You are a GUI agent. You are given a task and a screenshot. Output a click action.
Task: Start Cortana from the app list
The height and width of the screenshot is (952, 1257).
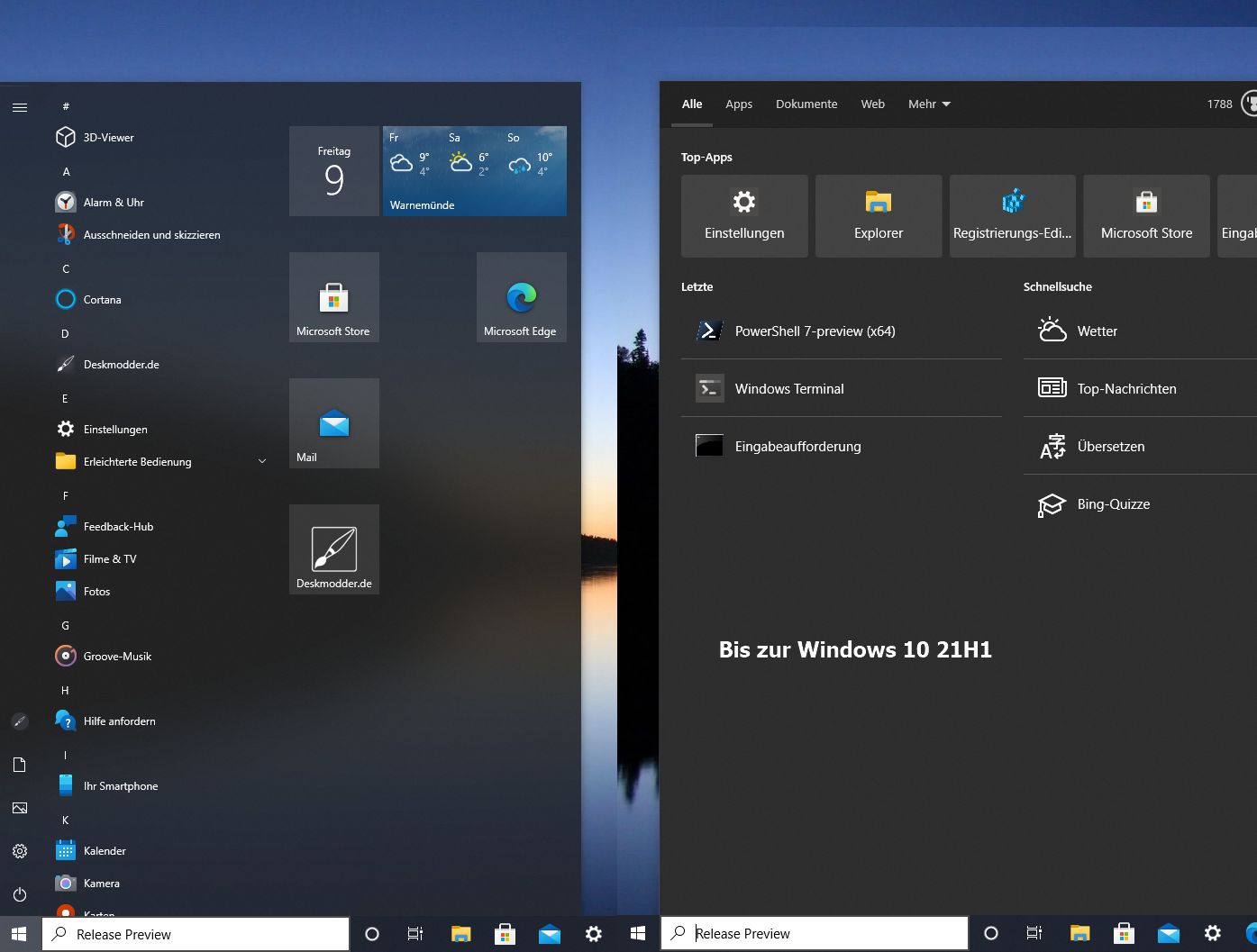pyautogui.click(x=160, y=299)
